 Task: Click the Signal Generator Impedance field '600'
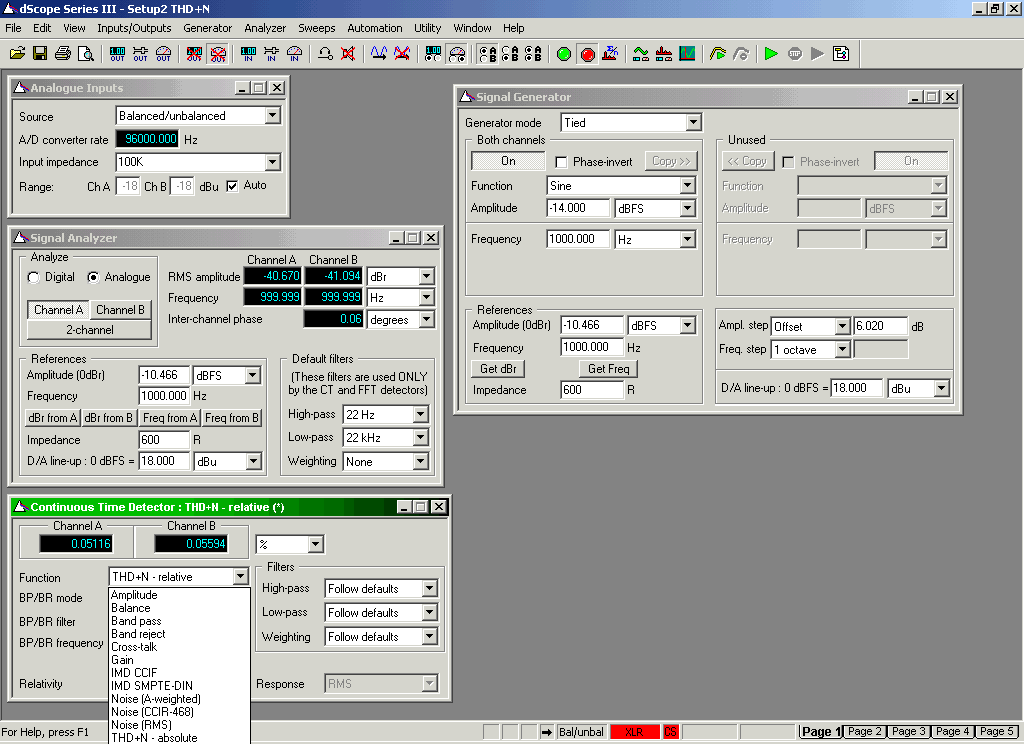pyautogui.click(x=592, y=390)
